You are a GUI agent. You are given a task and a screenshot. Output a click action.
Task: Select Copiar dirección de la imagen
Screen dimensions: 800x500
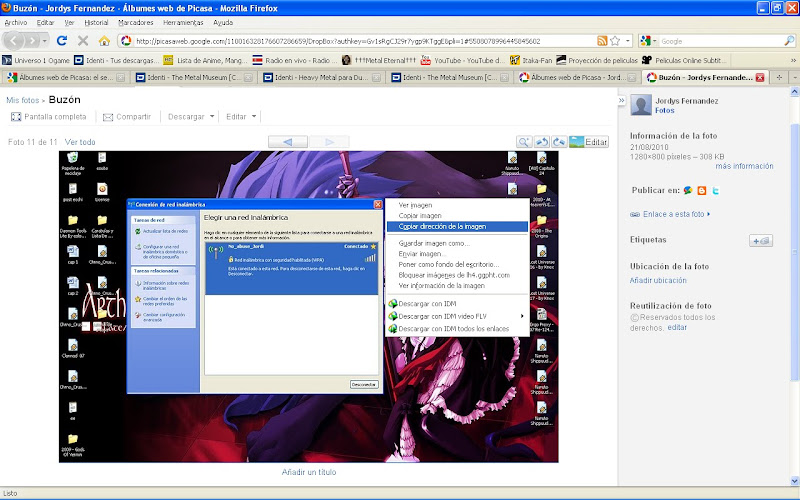[x=457, y=227]
